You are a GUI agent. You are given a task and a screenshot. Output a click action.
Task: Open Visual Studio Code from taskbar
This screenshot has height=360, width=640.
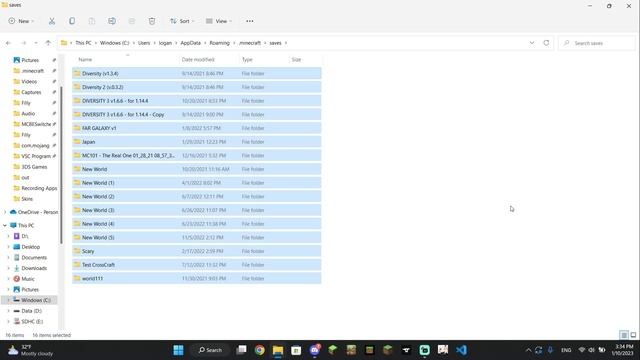(461, 350)
